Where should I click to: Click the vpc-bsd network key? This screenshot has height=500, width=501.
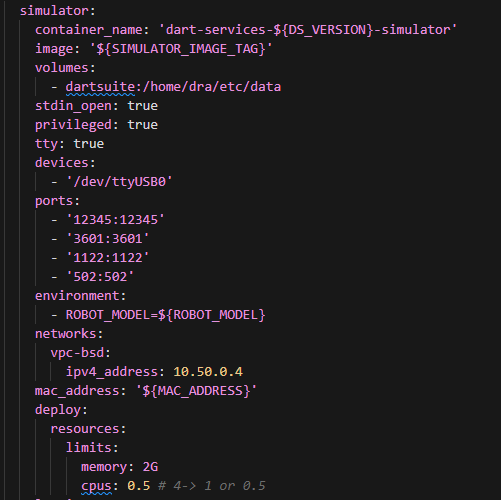77,353
